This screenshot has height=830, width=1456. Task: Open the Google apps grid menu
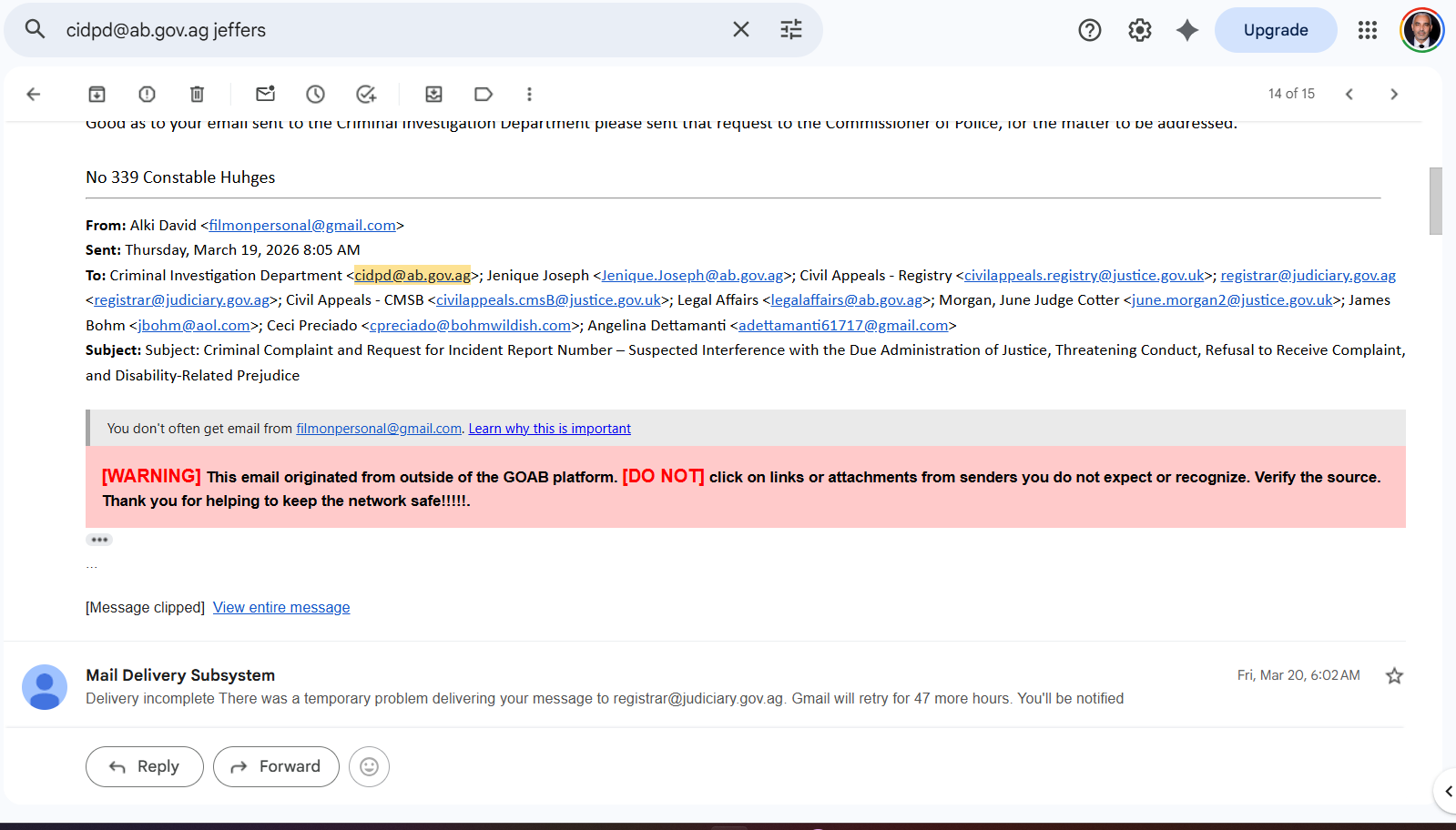1367,30
